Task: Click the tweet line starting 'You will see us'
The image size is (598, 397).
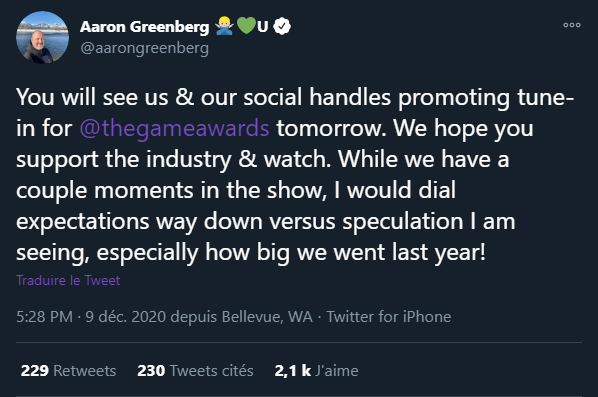Action: (295, 97)
